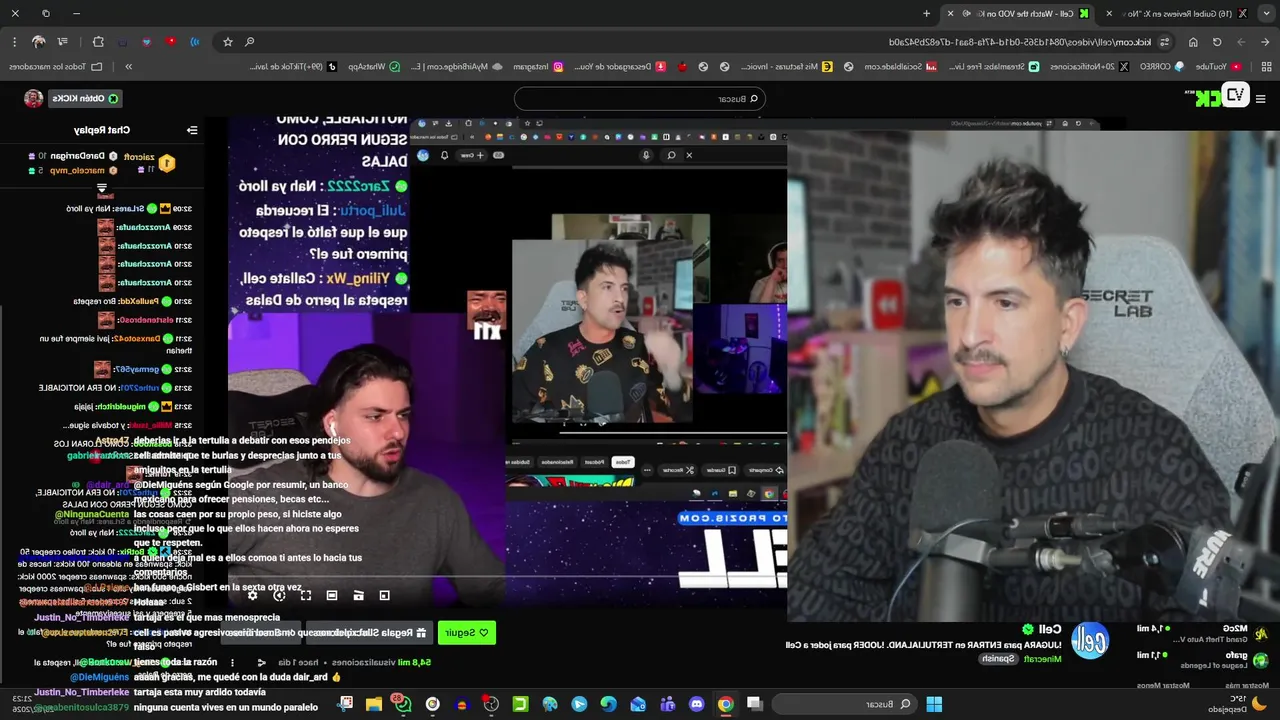This screenshot has width=1280, height=720.
Task: Open Telegram from the taskbar
Action: point(579,704)
